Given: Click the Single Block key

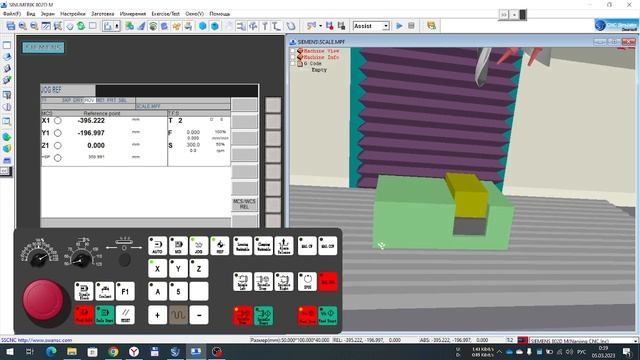Looking at the screenshot, I should 84,291.
